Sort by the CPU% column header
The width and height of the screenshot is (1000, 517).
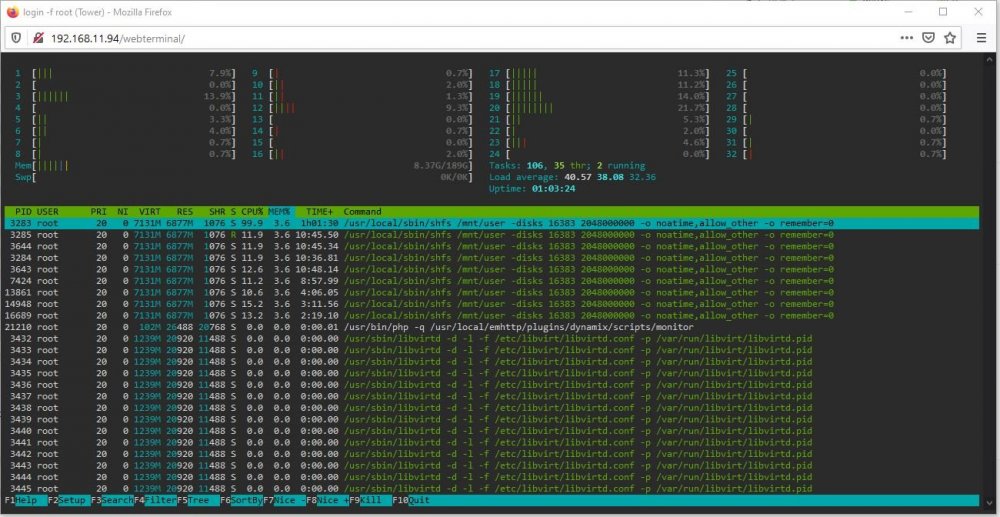[253, 212]
